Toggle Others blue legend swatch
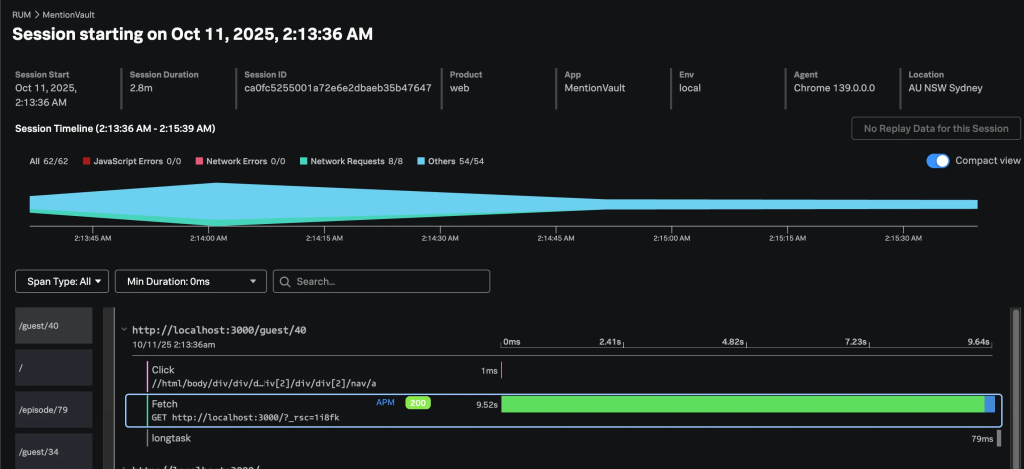The width and height of the screenshot is (1024, 469). click(420, 161)
